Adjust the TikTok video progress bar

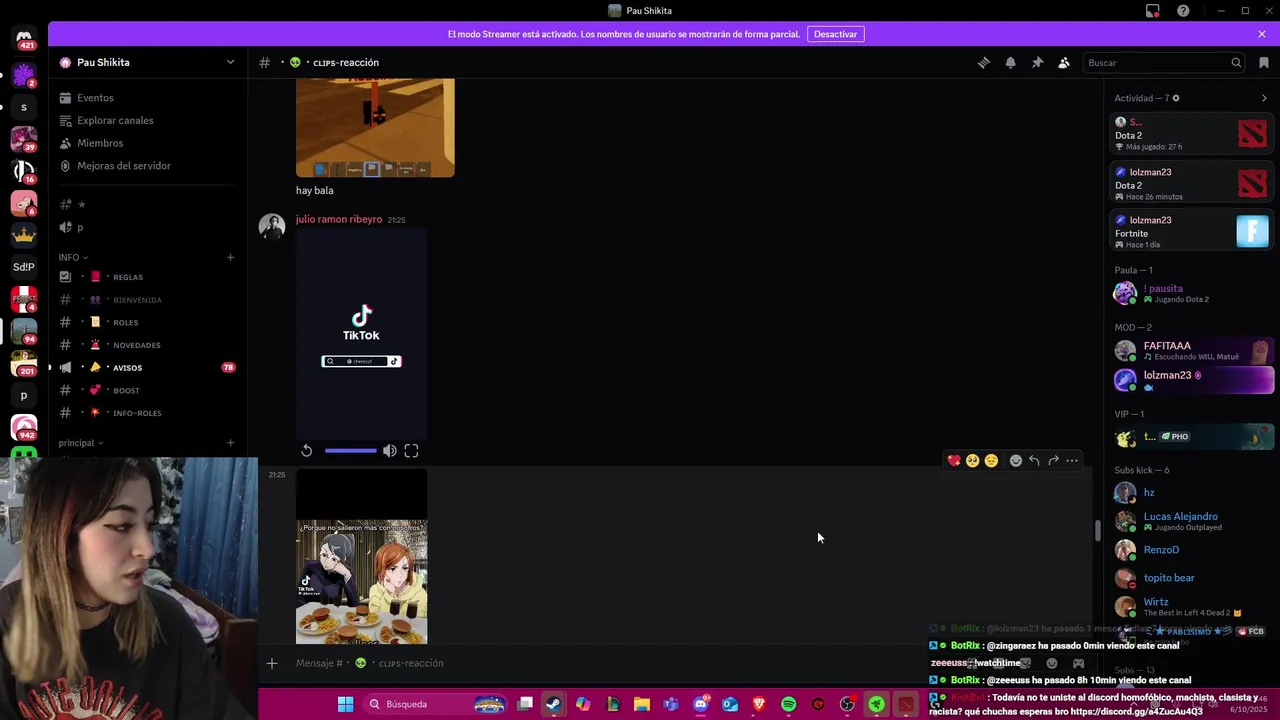pyautogui.click(x=351, y=451)
